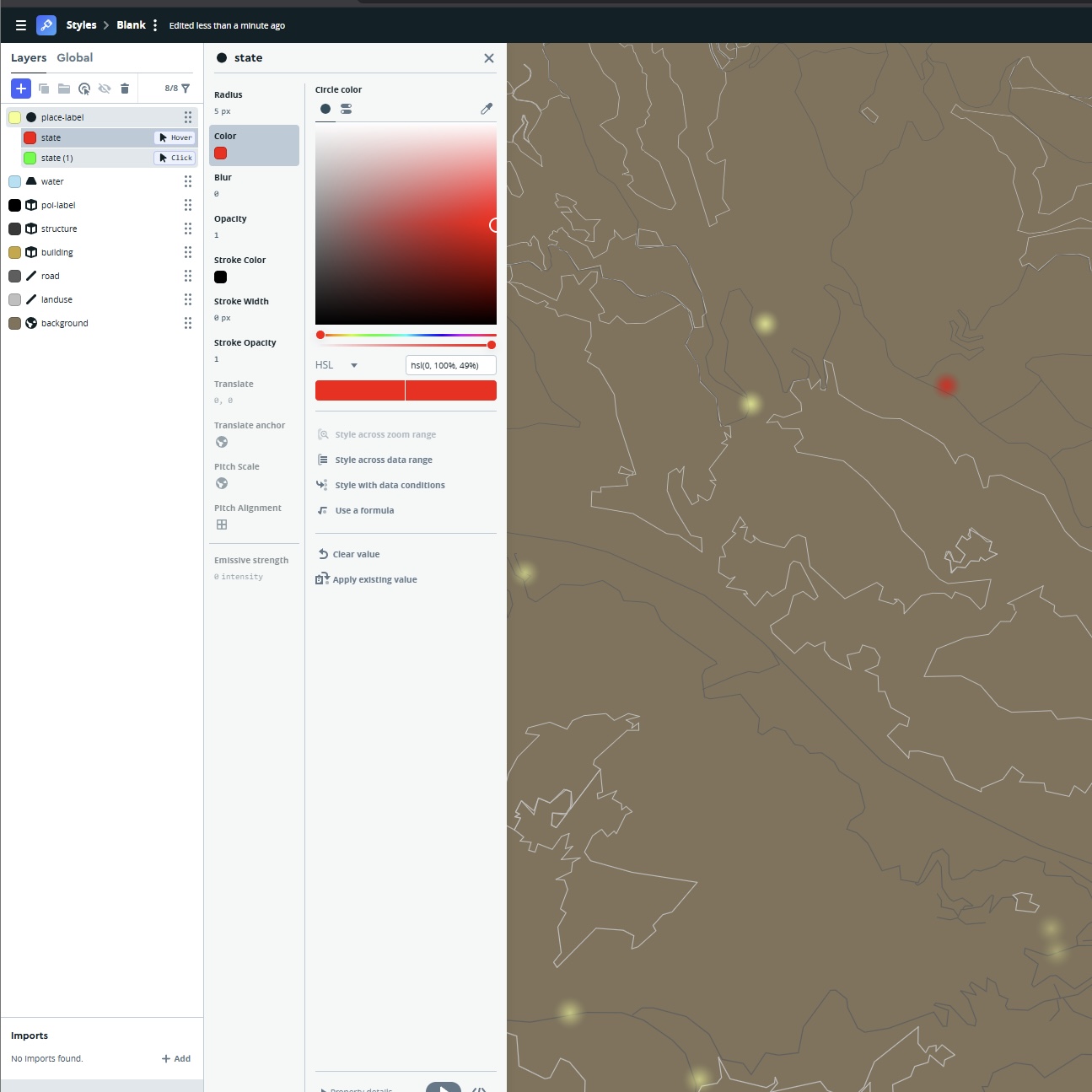Screen dimensions: 1092x1092
Task: Select the eyedropper tool for Circle color
Action: [x=486, y=108]
